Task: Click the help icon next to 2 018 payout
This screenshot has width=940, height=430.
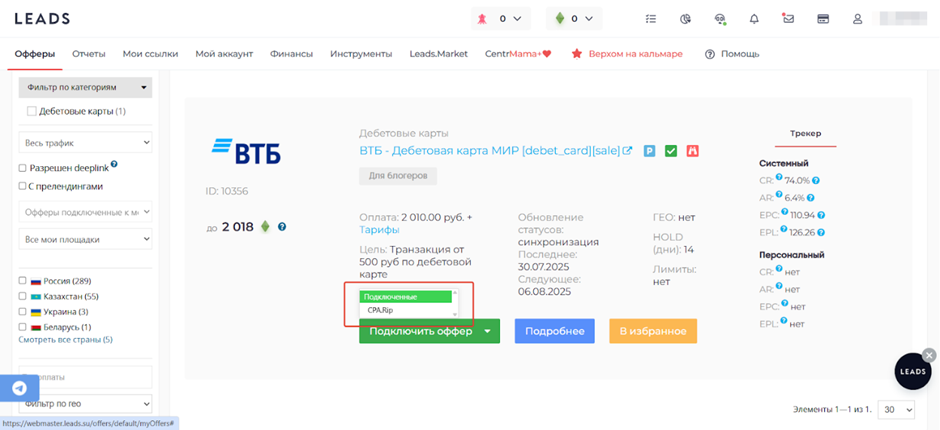Action: [x=282, y=227]
